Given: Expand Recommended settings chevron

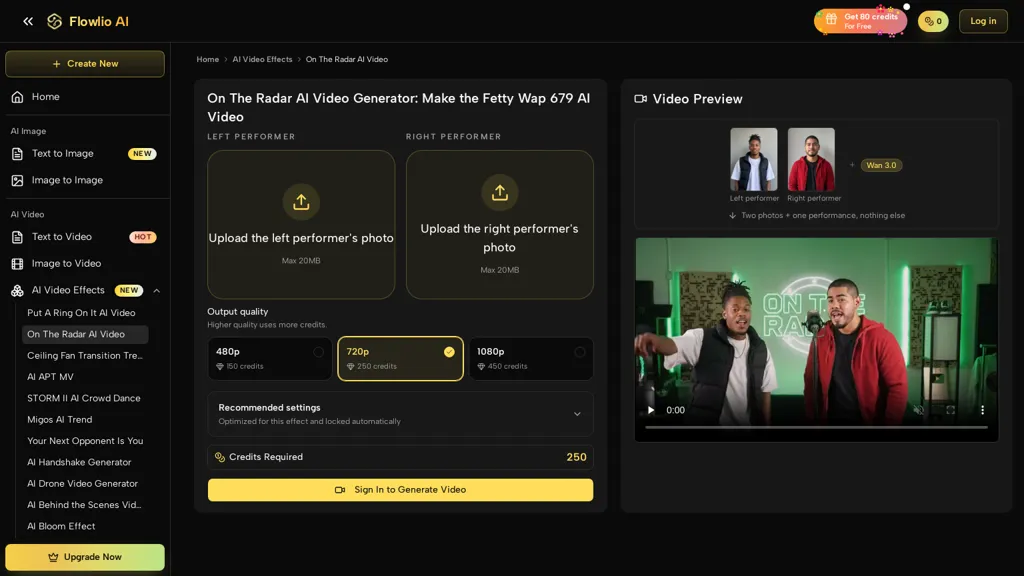Looking at the screenshot, I should point(577,414).
